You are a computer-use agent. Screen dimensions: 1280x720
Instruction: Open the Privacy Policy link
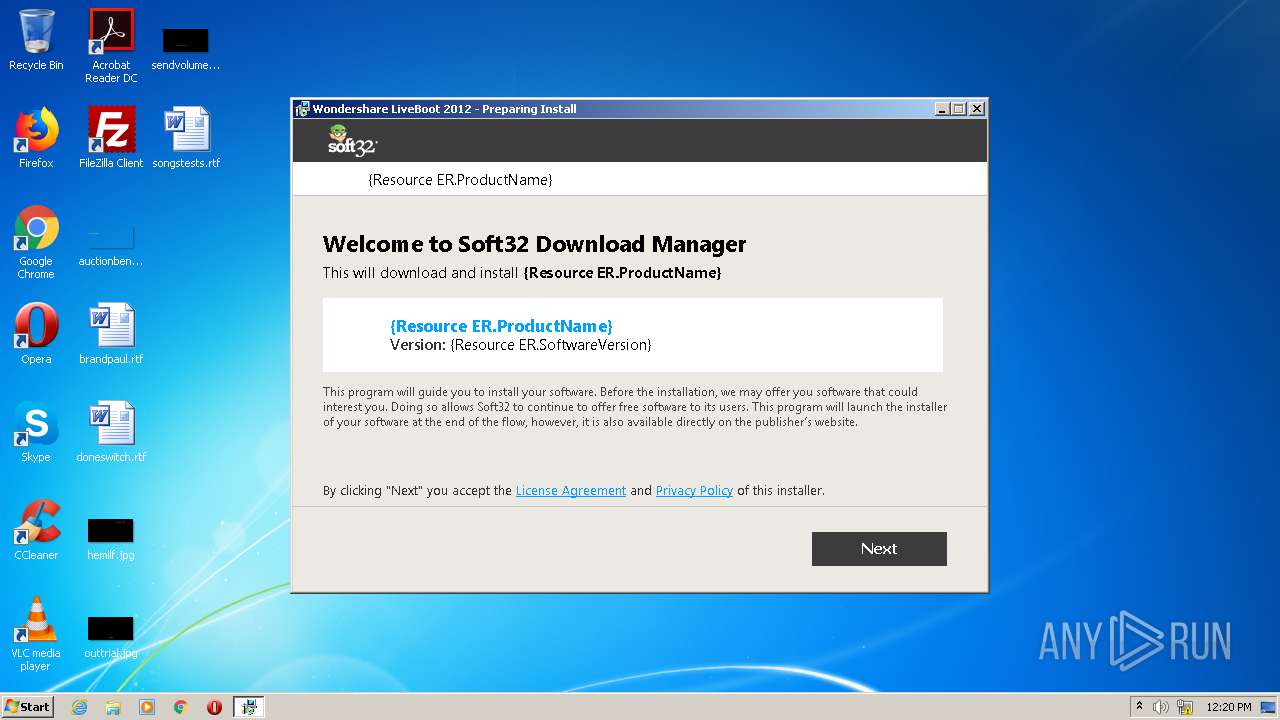[x=694, y=491]
